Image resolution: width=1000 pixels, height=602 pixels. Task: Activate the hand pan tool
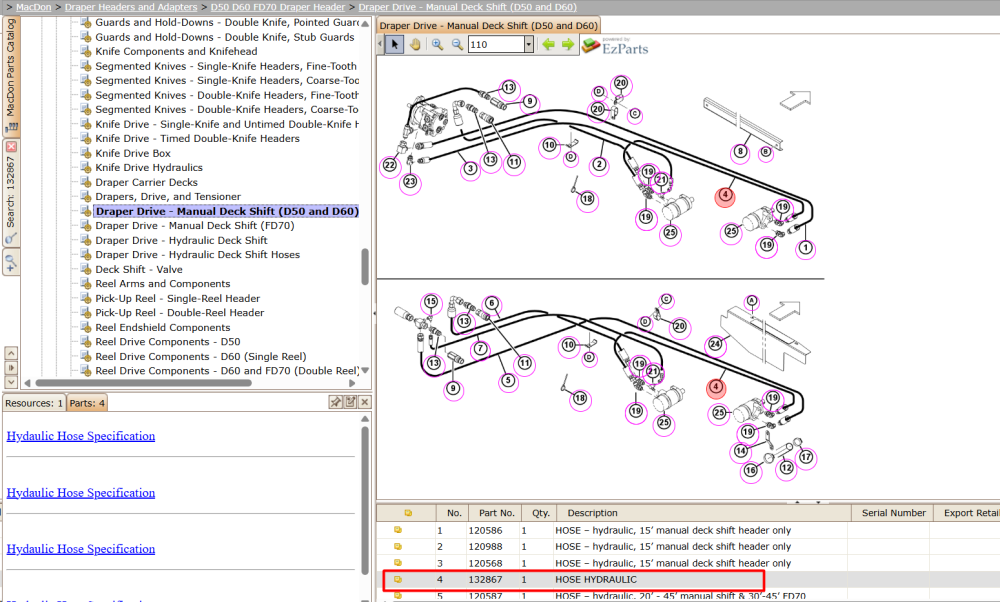click(x=415, y=45)
